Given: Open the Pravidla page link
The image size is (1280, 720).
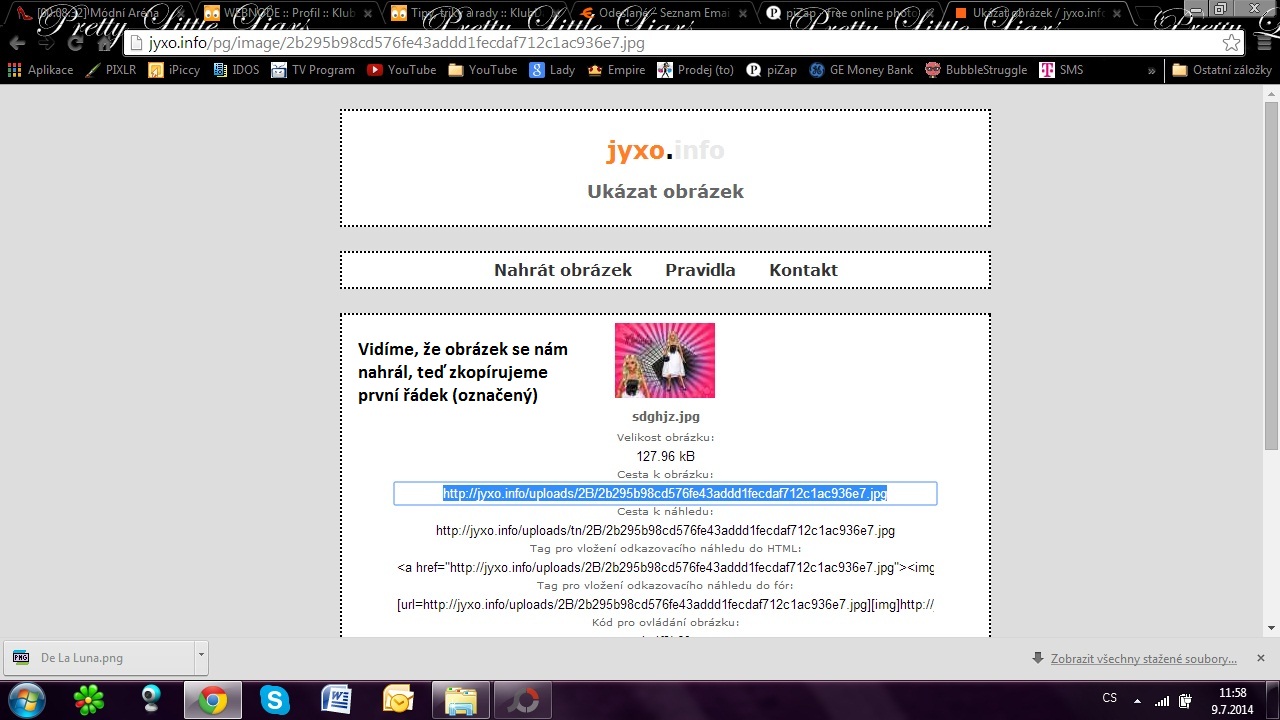Looking at the screenshot, I should (700, 270).
